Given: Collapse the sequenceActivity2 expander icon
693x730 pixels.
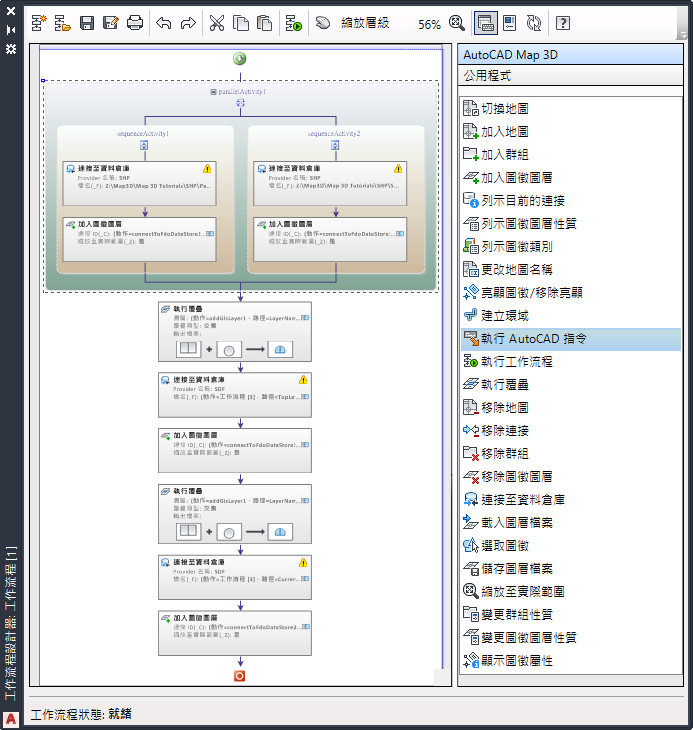Looking at the screenshot, I should pyautogui.click(x=335, y=145).
